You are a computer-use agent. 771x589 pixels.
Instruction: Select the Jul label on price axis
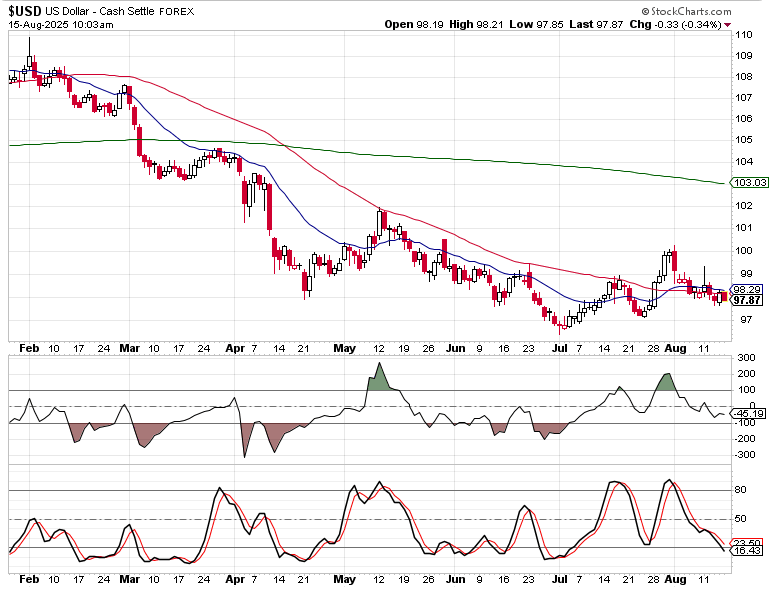(560, 348)
